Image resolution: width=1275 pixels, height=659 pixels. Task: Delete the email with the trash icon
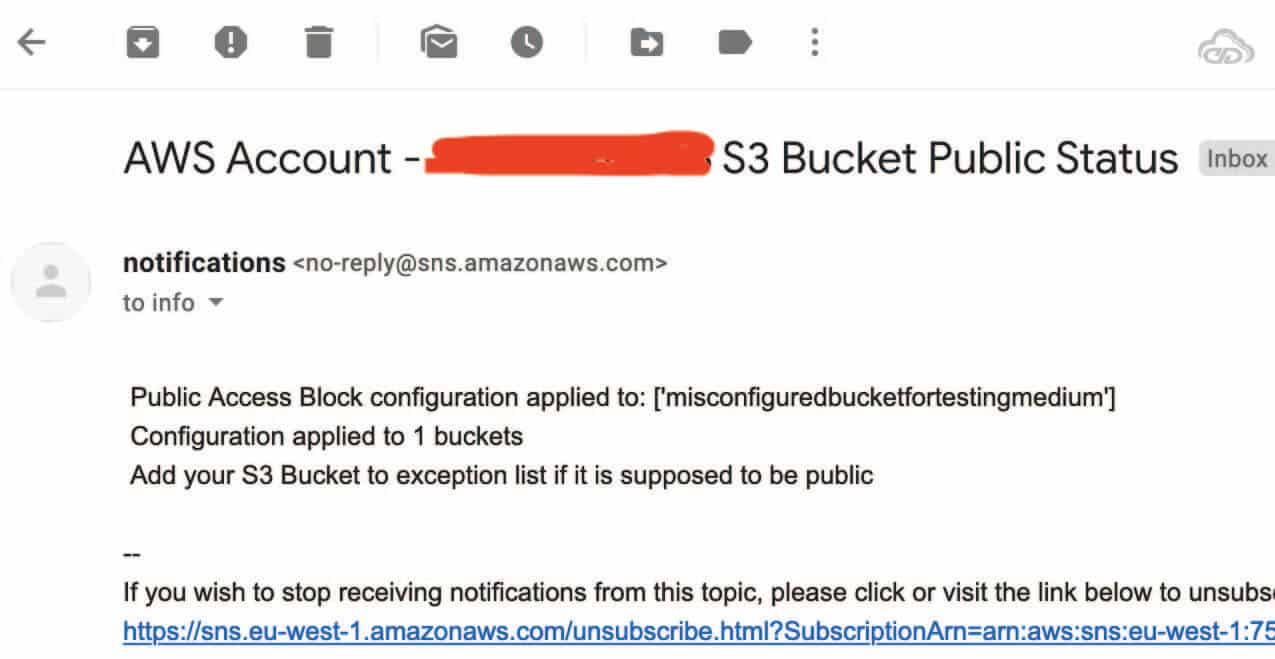pos(319,42)
